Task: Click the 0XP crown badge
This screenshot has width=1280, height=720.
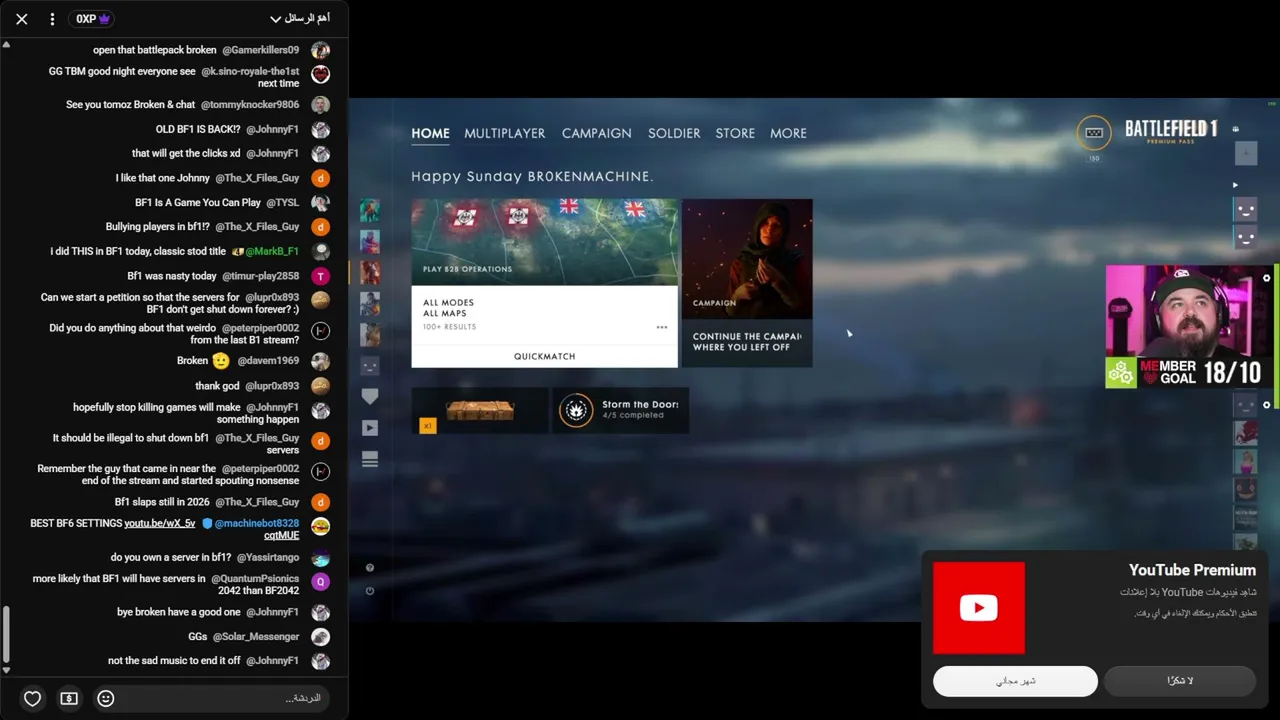Action: pos(93,19)
